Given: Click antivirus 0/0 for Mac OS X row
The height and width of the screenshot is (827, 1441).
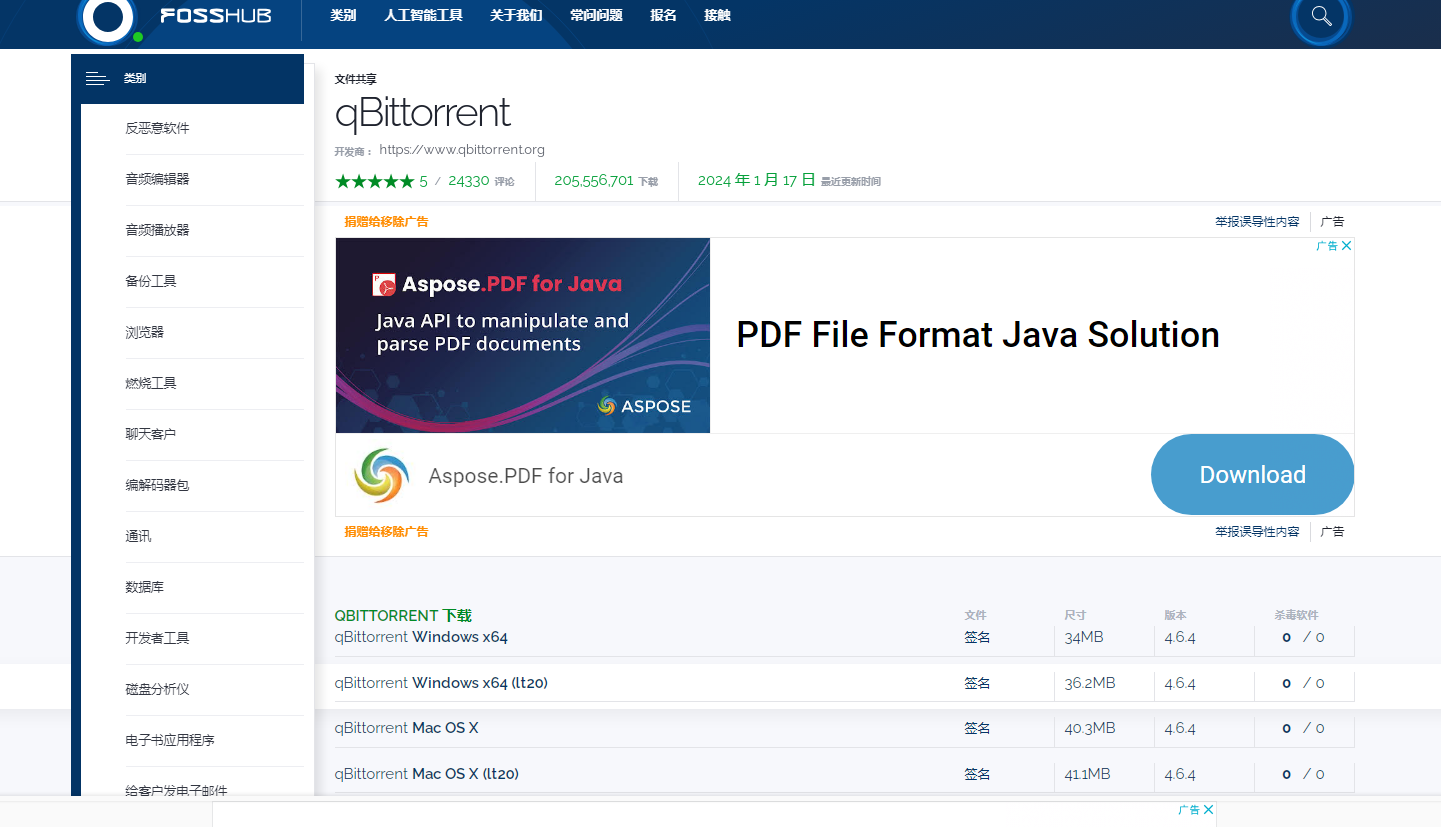Looking at the screenshot, I should tap(1303, 728).
